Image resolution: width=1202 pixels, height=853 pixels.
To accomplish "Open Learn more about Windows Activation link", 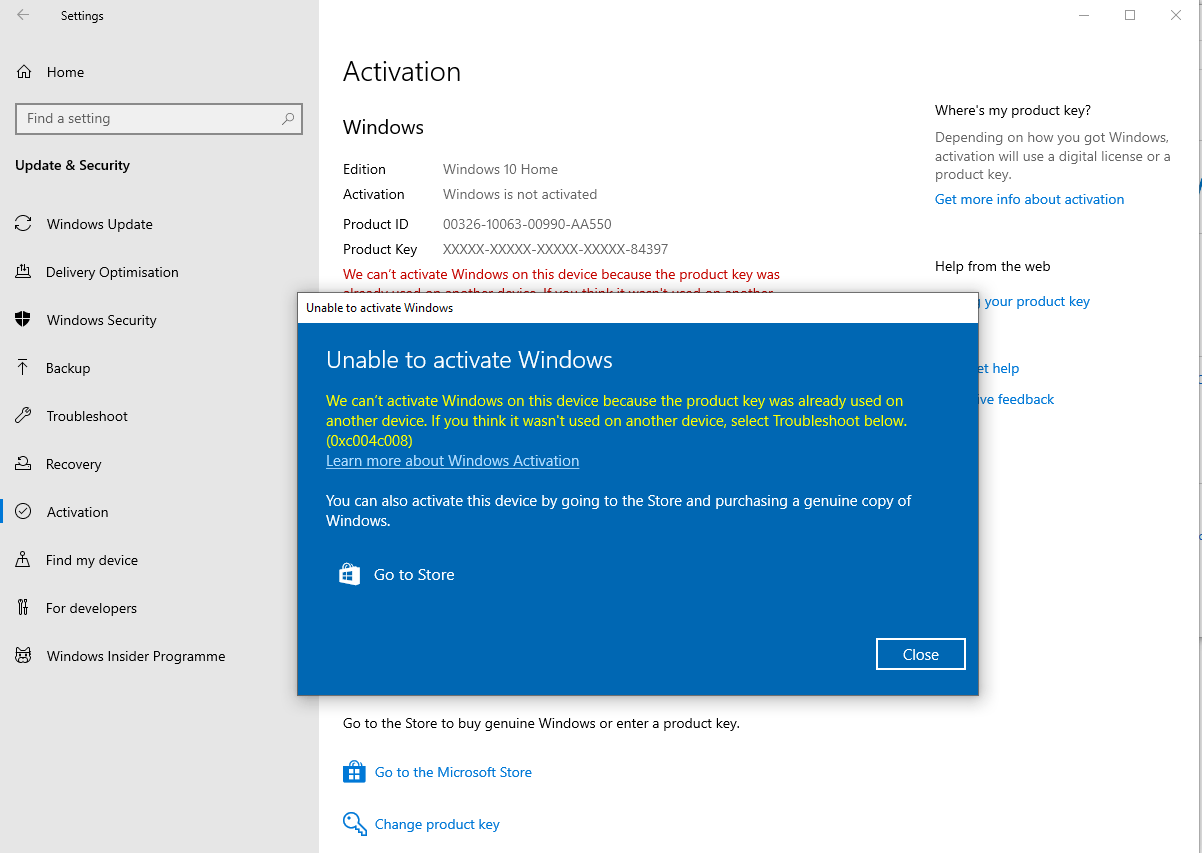I will coord(452,461).
